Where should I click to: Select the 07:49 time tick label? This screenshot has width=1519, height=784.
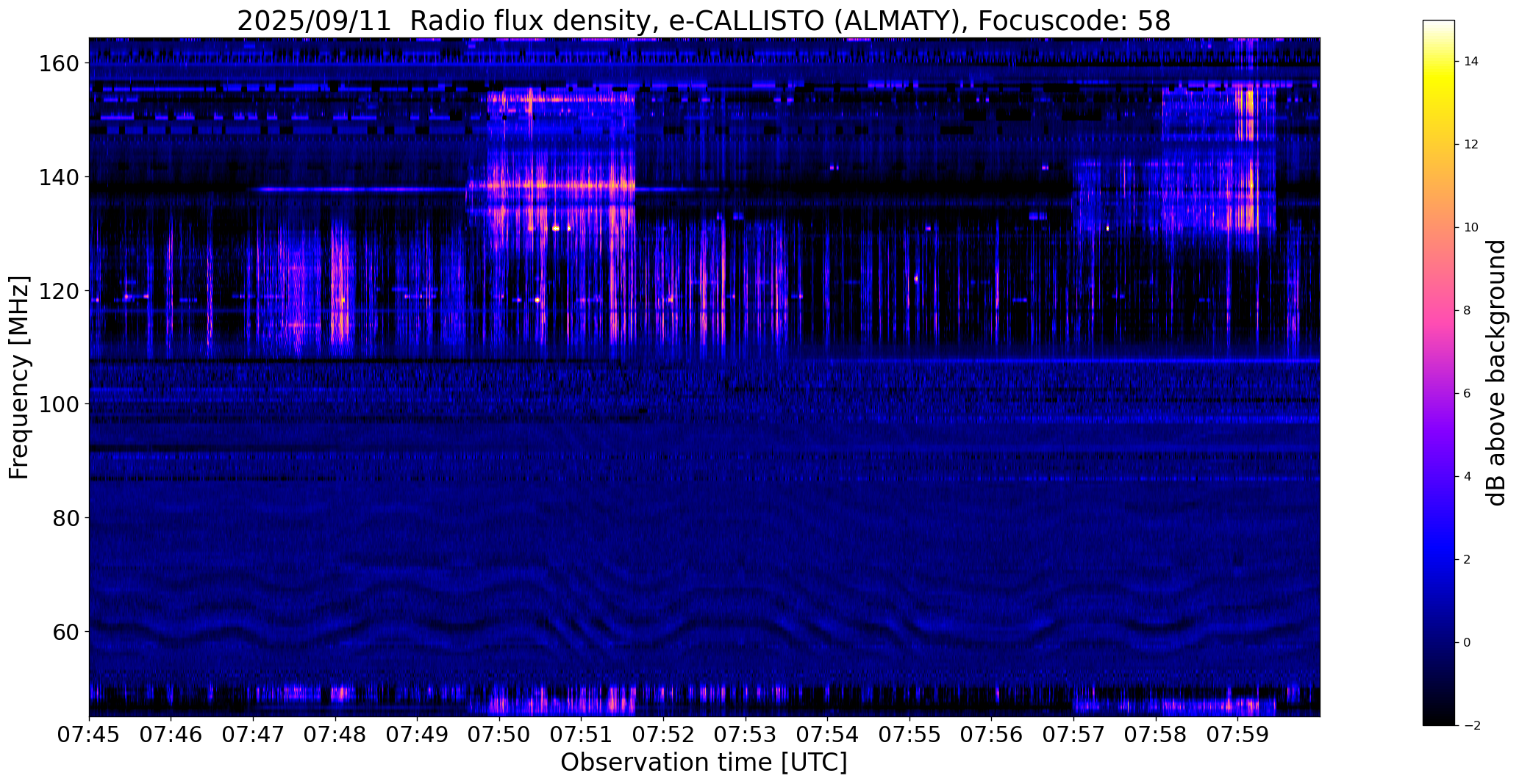418,736
